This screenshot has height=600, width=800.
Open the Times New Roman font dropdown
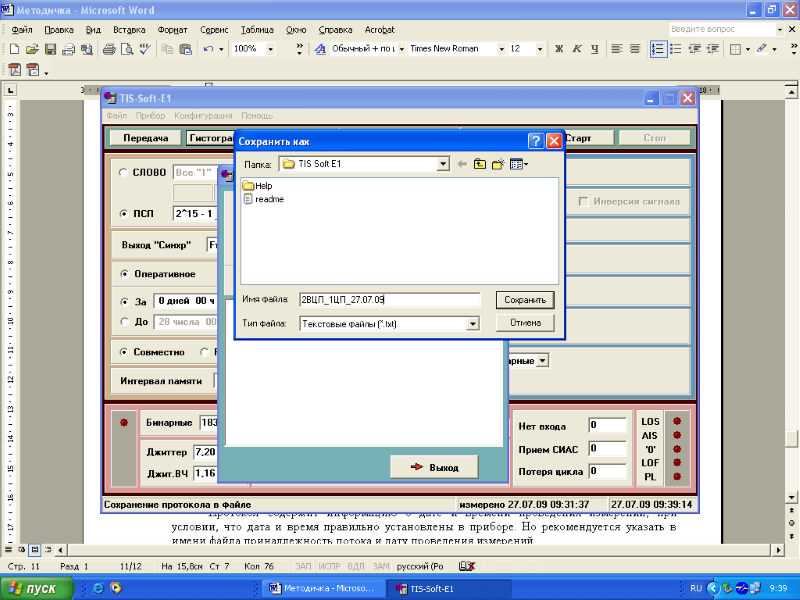502,49
